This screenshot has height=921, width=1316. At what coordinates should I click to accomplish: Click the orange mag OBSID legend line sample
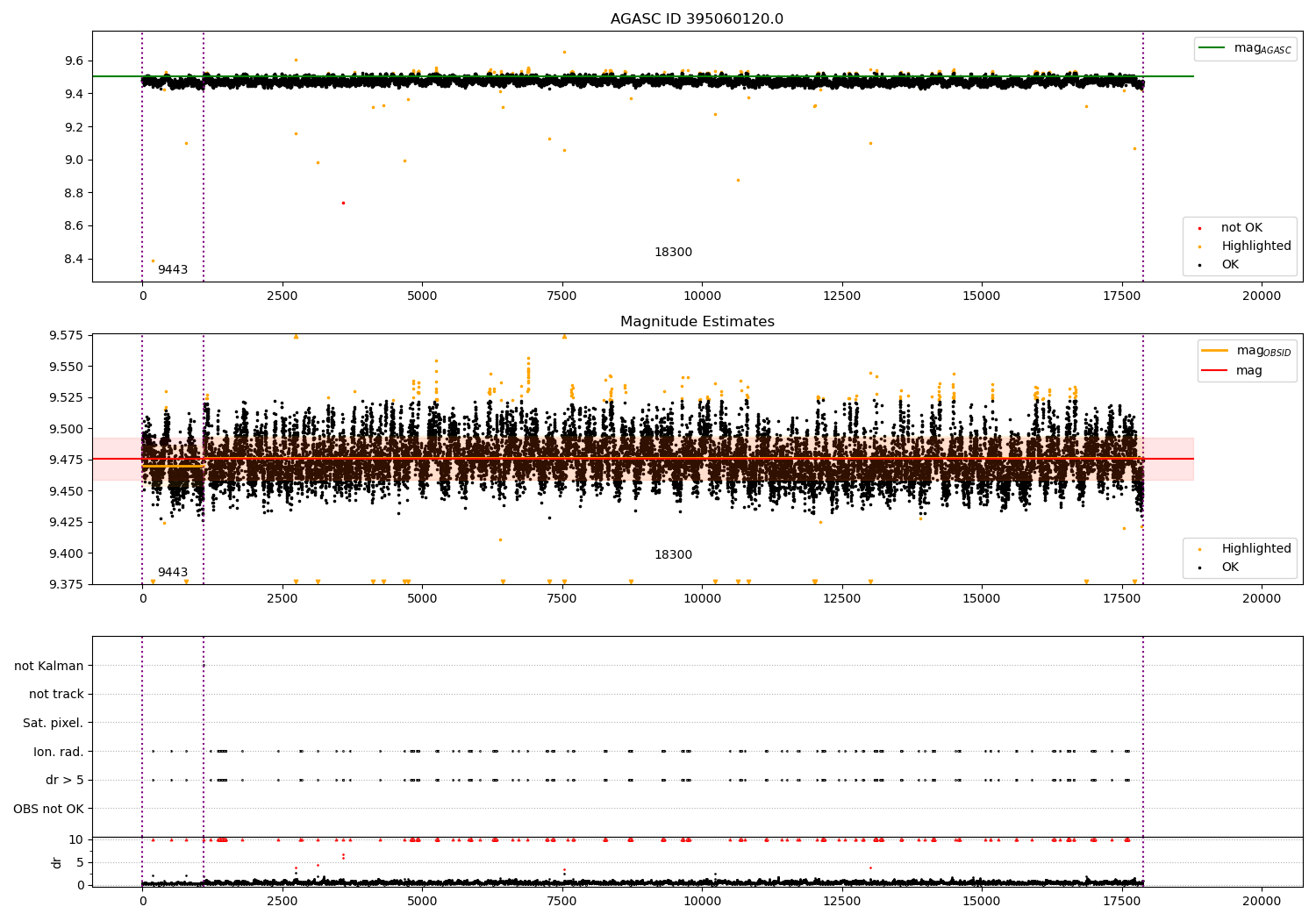[x=1214, y=351]
